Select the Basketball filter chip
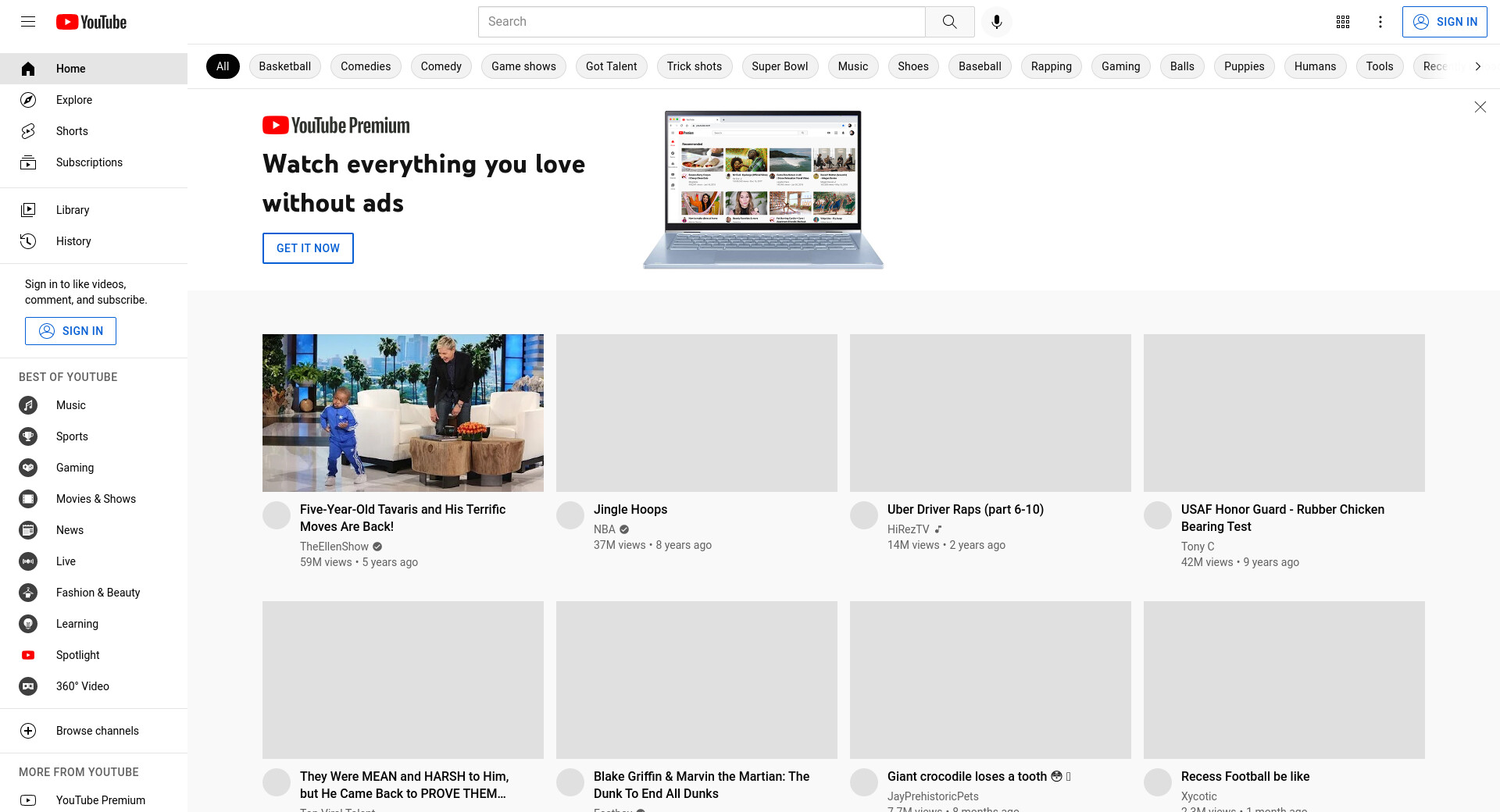 [285, 66]
